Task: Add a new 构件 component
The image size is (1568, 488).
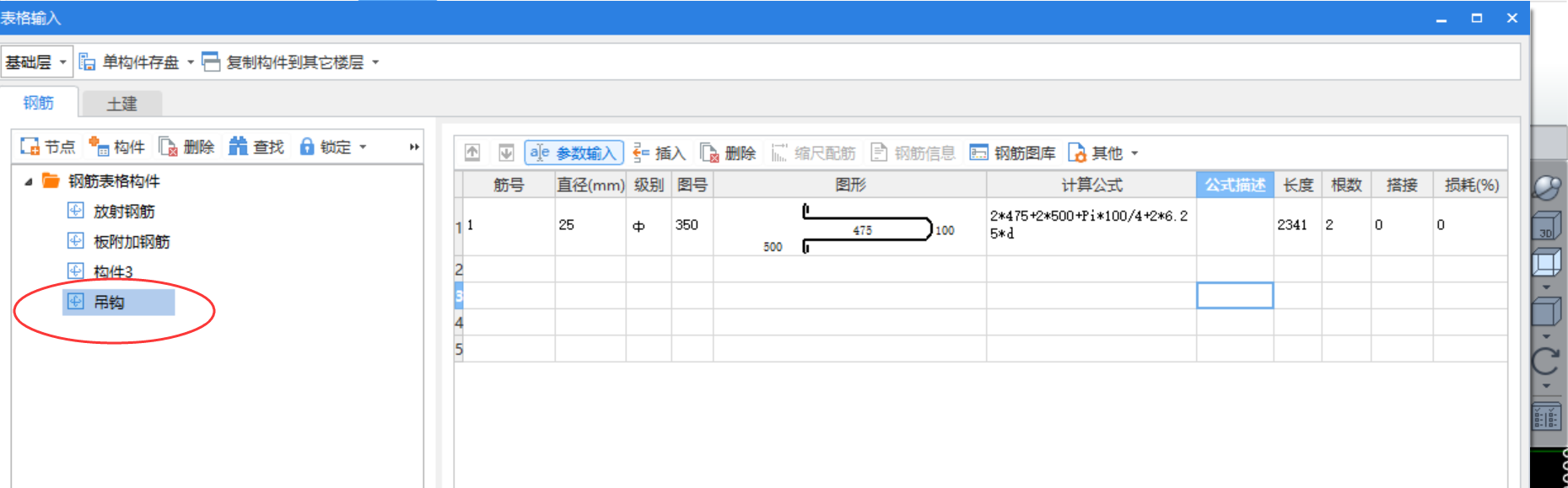Action: click(x=117, y=147)
